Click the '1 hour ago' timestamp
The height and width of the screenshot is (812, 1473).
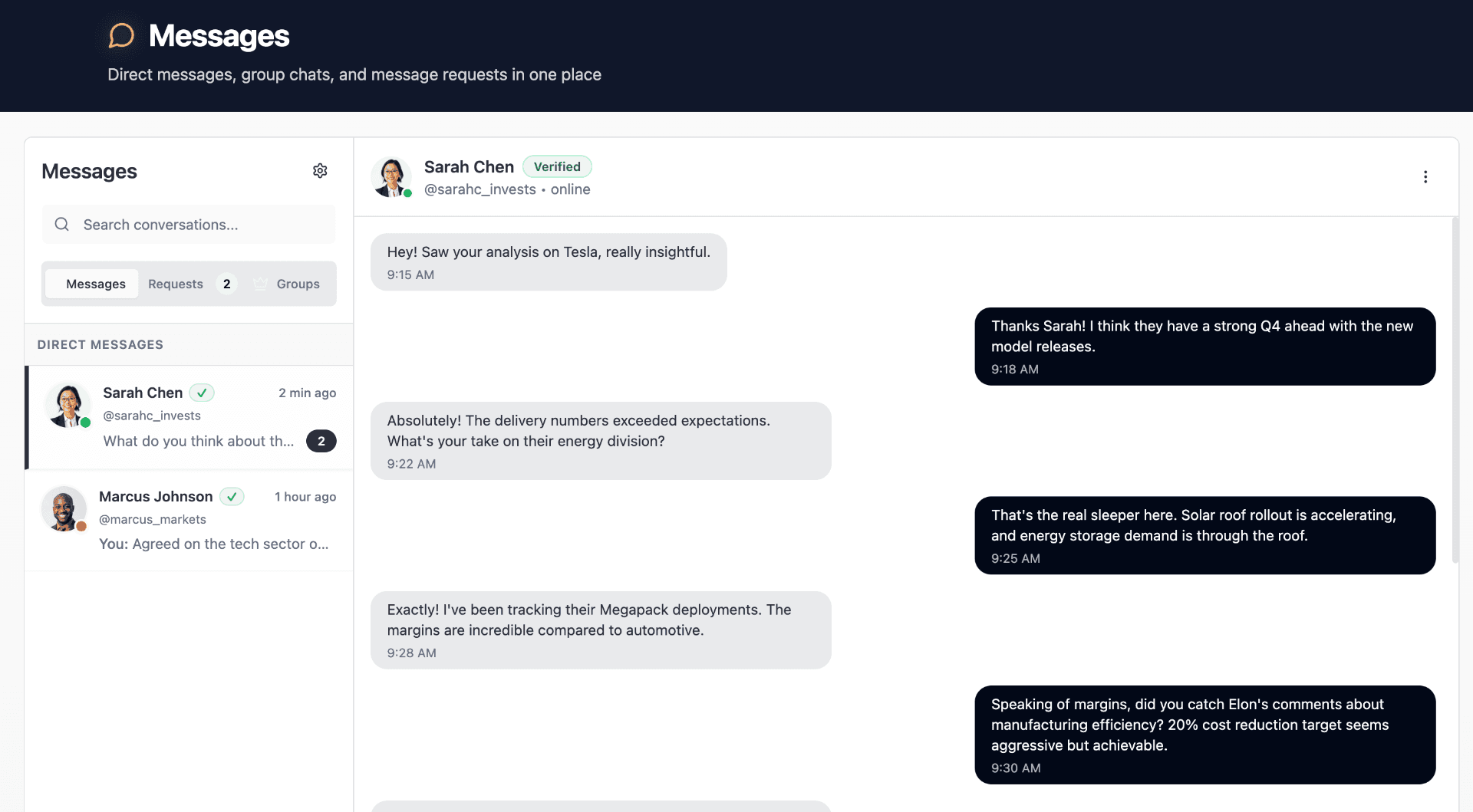(x=305, y=497)
